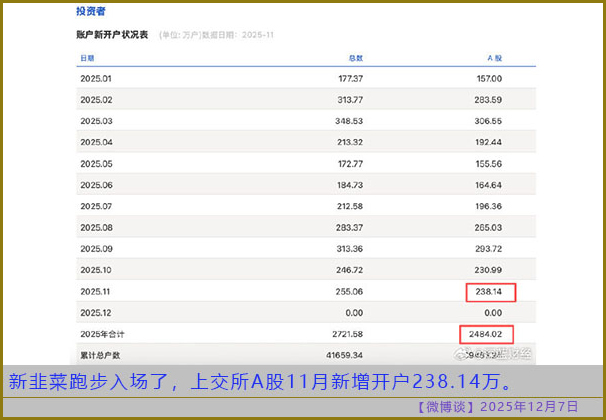Click the 账户新开户状况表 table title
The height and width of the screenshot is (420, 606).
tap(115, 35)
